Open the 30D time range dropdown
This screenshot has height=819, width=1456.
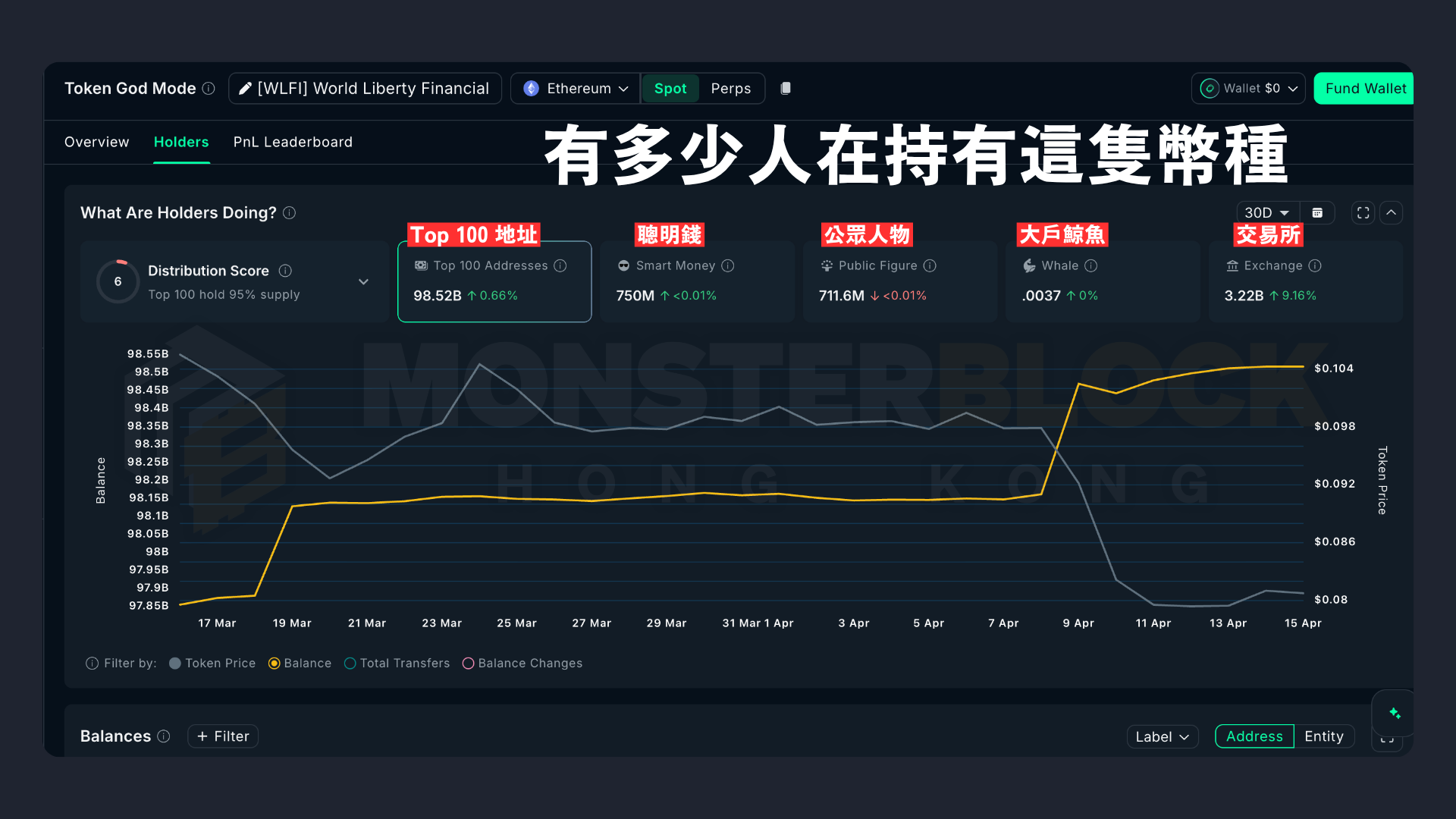[1266, 213]
